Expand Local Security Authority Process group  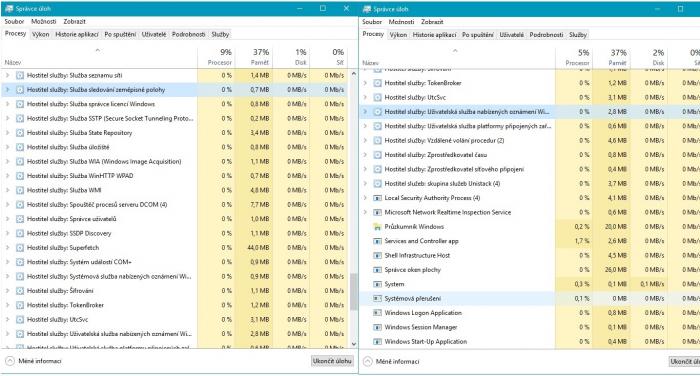[x=365, y=198]
